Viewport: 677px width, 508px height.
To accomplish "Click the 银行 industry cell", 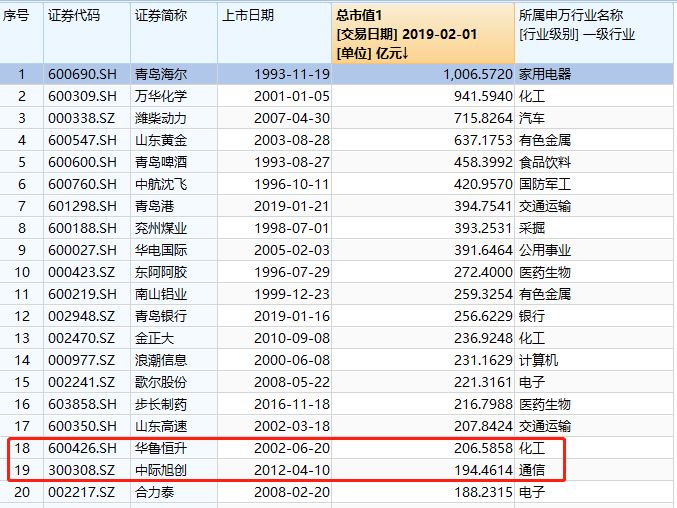I will click(594, 316).
